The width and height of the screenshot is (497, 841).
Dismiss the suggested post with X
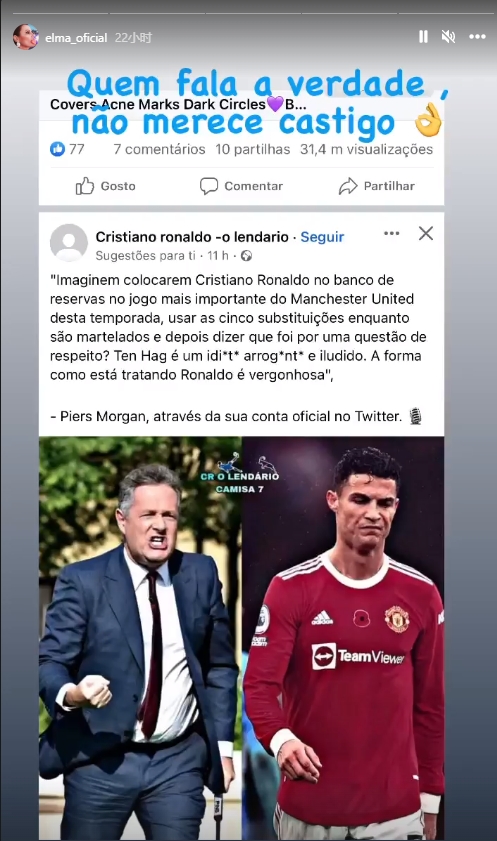426,233
